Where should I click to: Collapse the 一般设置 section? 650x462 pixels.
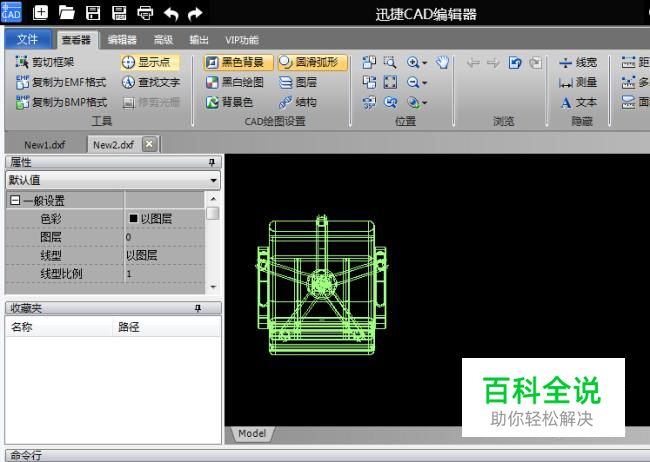[15, 201]
